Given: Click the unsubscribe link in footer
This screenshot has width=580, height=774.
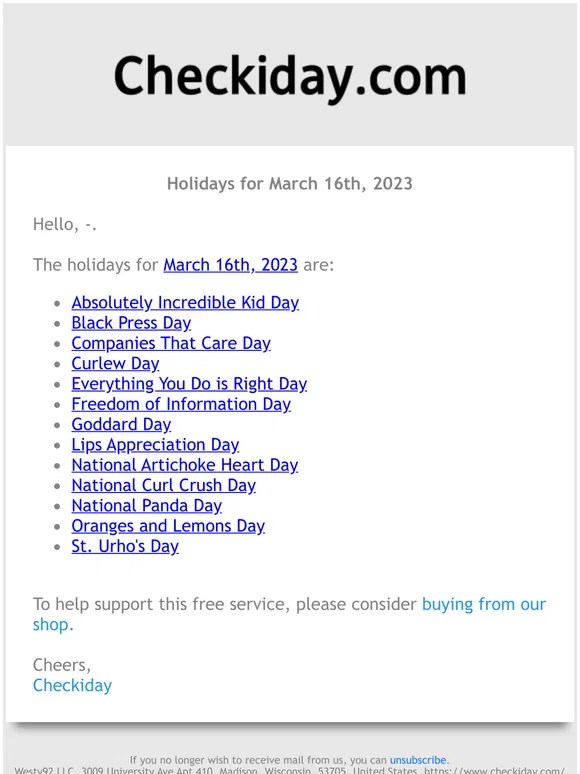Looking at the screenshot, I should 418,760.
